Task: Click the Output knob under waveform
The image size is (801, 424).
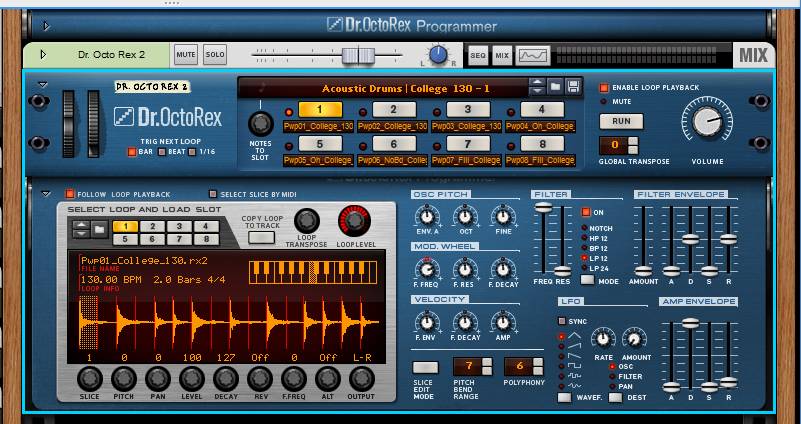Action: [x=362, y=379]
